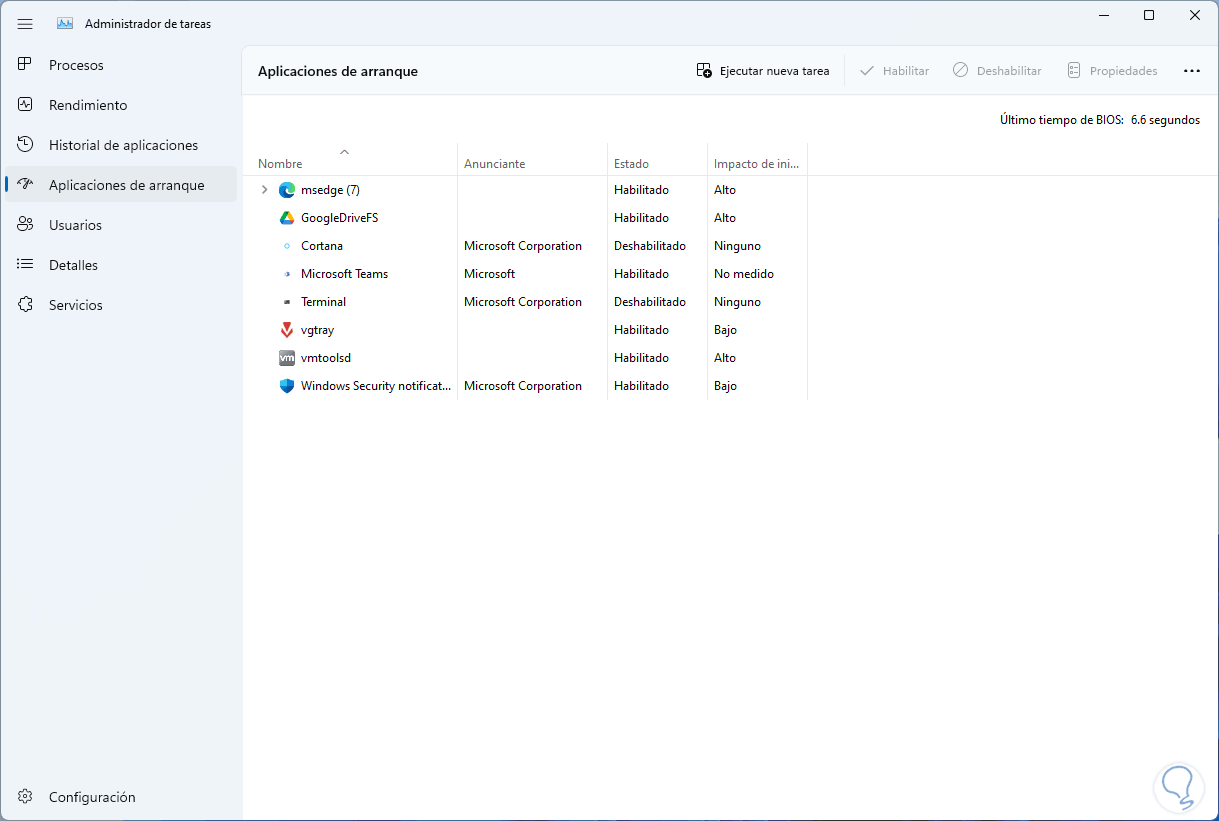This screenshot has width=1219, height=821.
Task: Sort by the Nombre column header
Action: [x=280, y=164]
